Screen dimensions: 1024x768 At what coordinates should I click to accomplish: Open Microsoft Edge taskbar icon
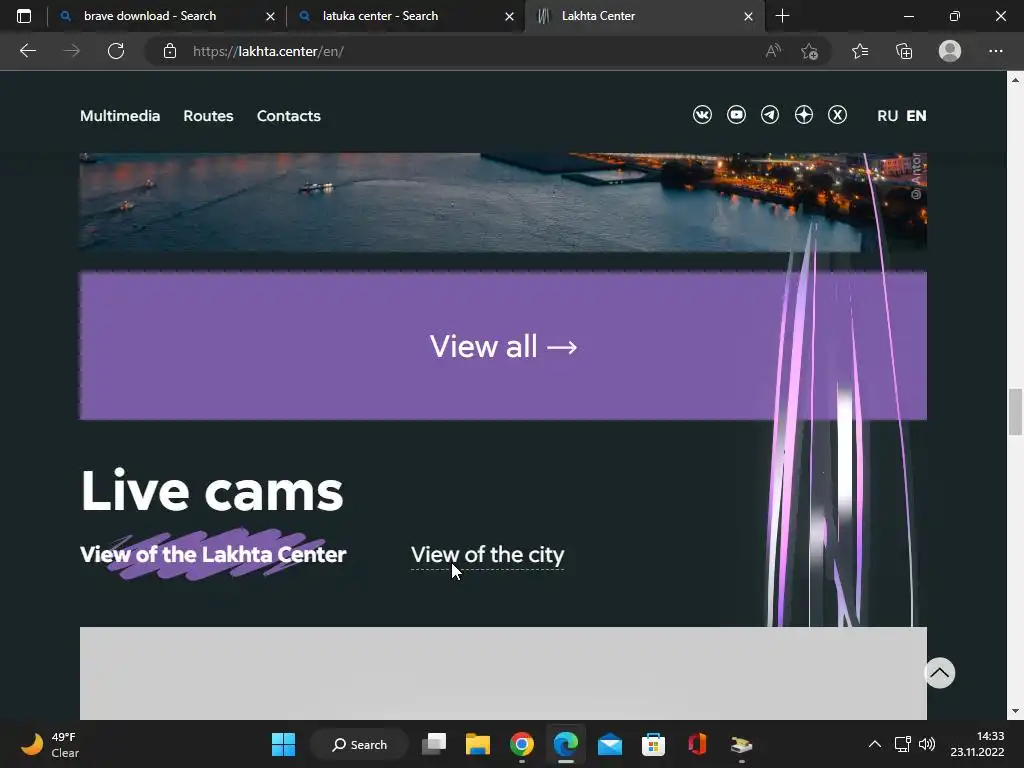coord(566,744)
